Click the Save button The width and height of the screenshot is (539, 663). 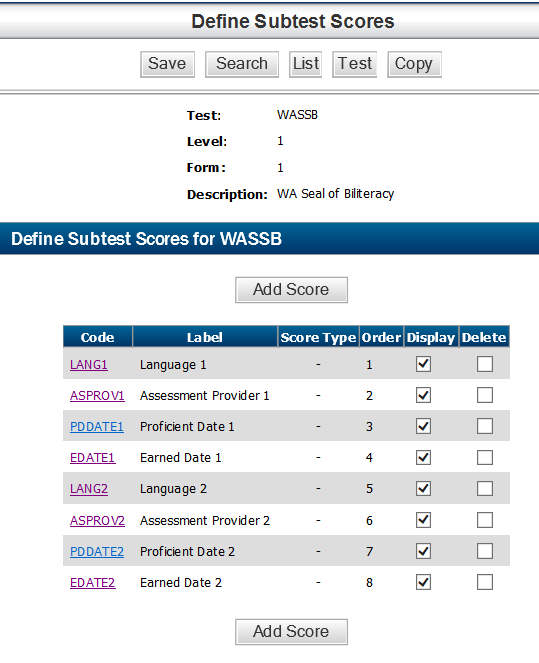167,64
